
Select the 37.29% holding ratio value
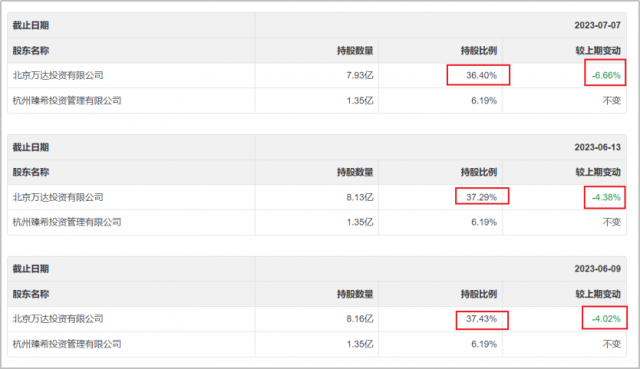pos(482,197)
